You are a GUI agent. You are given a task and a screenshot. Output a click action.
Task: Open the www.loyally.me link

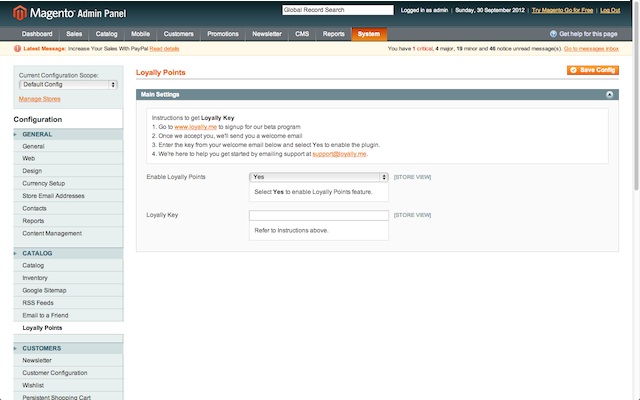196,127
